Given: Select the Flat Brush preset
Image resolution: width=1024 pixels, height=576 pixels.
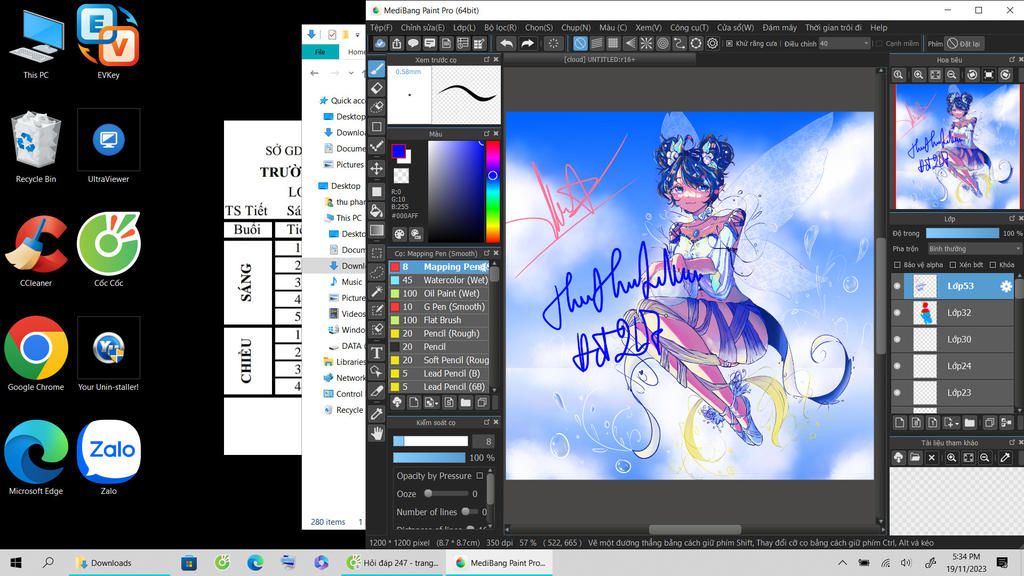Looking at the screenshot, I should 440,320.
